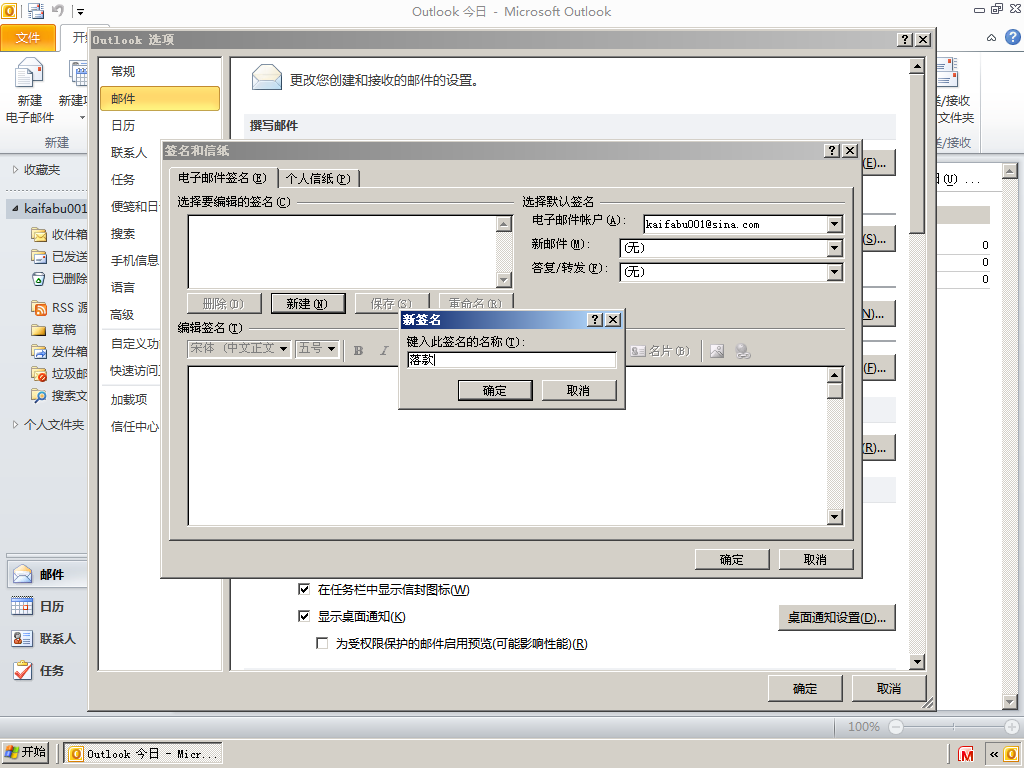The height and width of the screenshot is (768, 1024).
Task: Collapse the kaifabu001 account tree node
Action: 15,208
